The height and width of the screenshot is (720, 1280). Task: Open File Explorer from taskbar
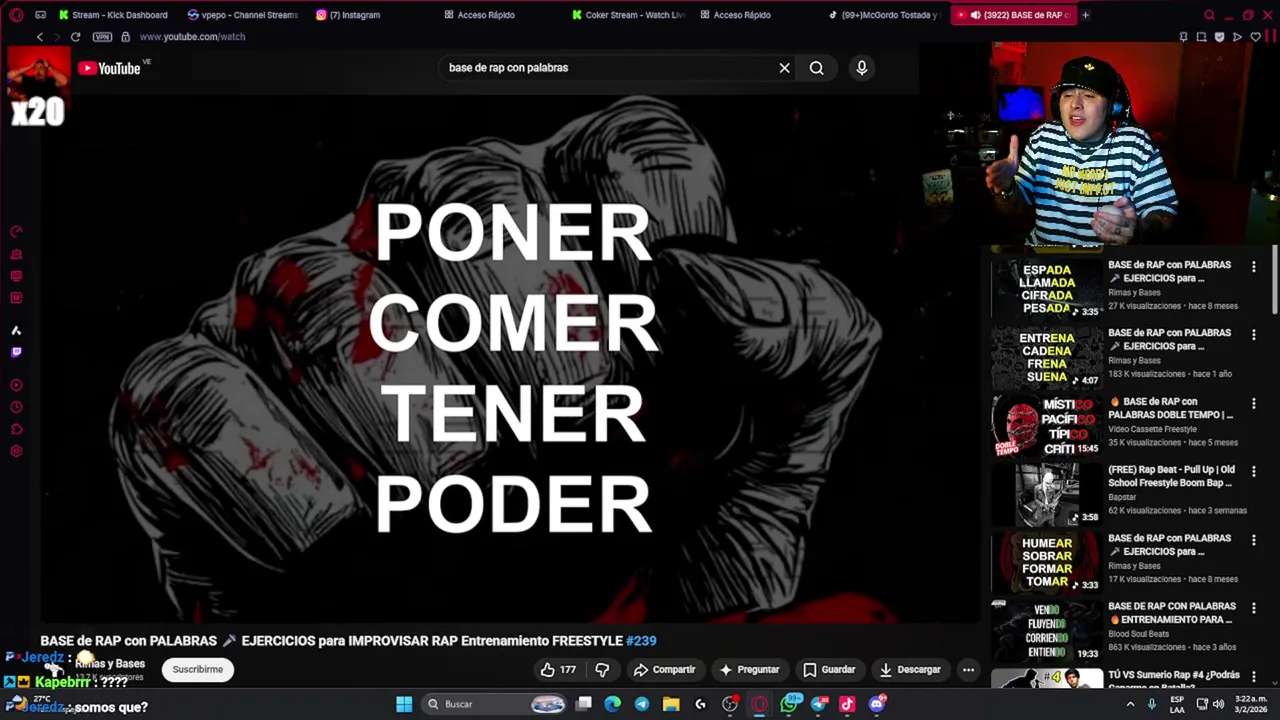tap(671, 704)
